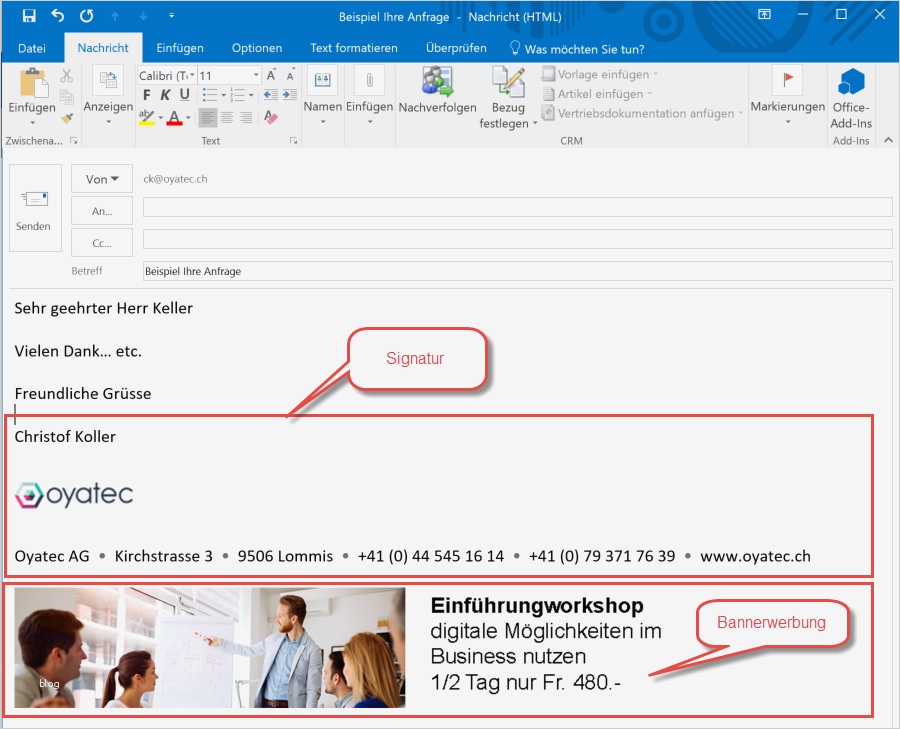
Task: Collapse the ribbon with the chevron
Action: 888,140
